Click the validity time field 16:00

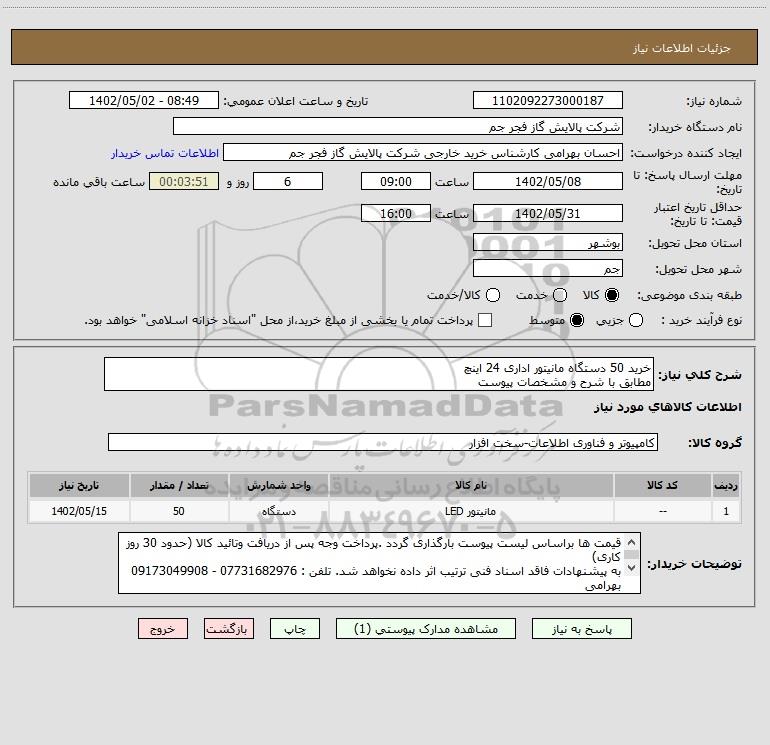396,213
